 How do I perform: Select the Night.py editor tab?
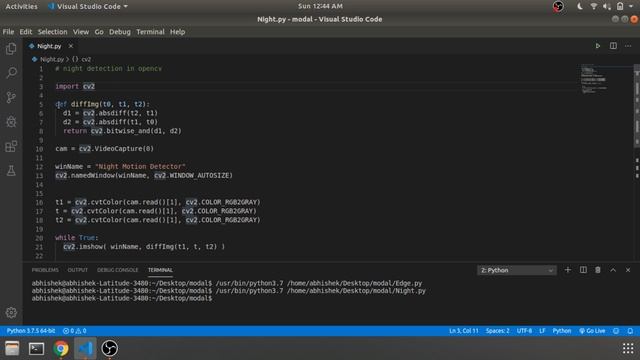tap(49, 46)
